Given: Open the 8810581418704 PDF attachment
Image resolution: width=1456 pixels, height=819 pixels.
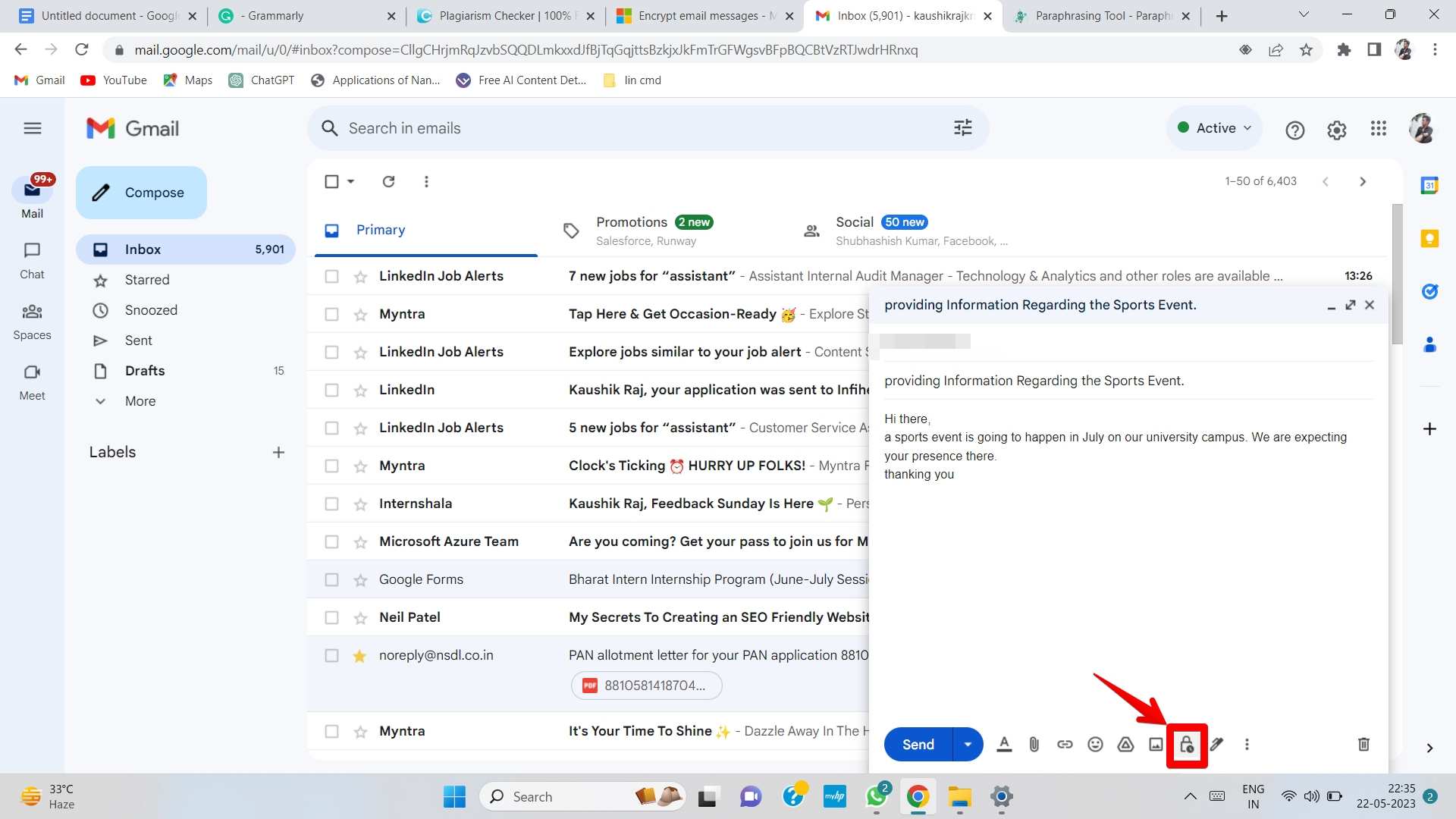Looking at the screenshot, I should point(647,686).
